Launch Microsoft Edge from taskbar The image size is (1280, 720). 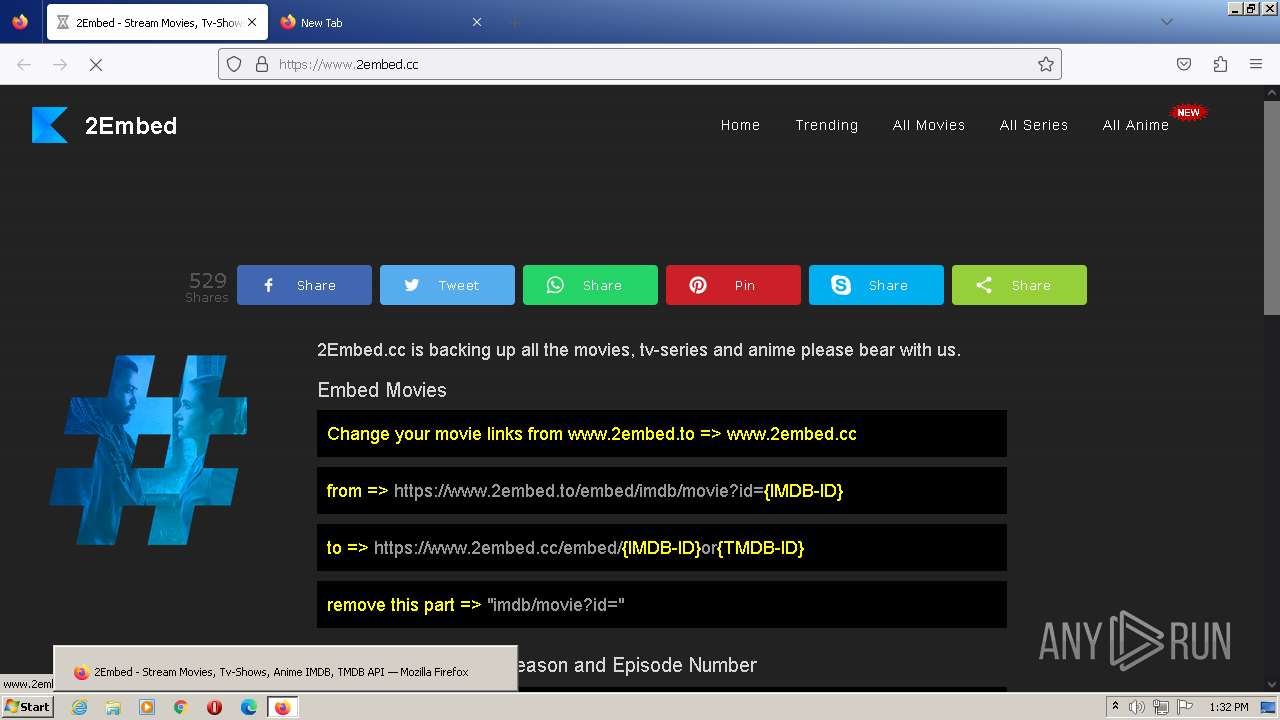click(x=249, y=707)
